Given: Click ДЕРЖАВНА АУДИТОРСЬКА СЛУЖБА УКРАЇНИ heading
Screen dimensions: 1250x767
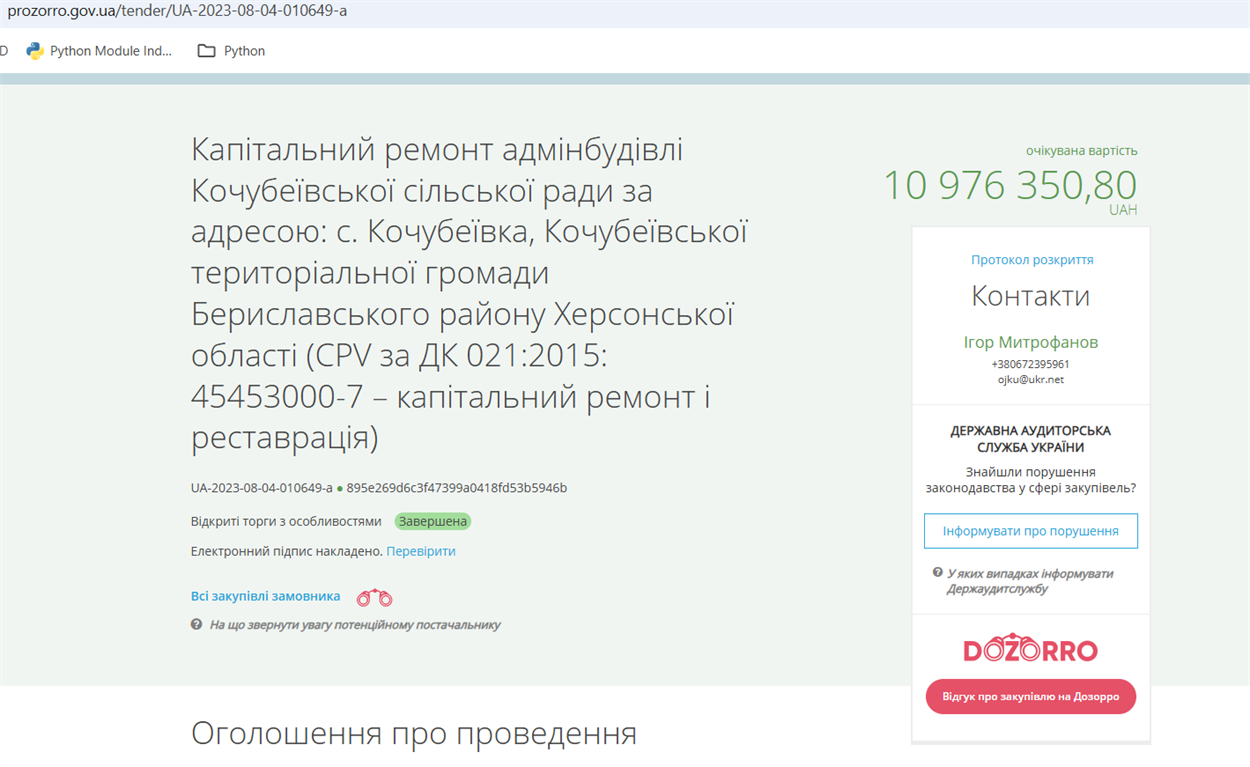Looking at the screenshot, I should [x=1030, y=439].
